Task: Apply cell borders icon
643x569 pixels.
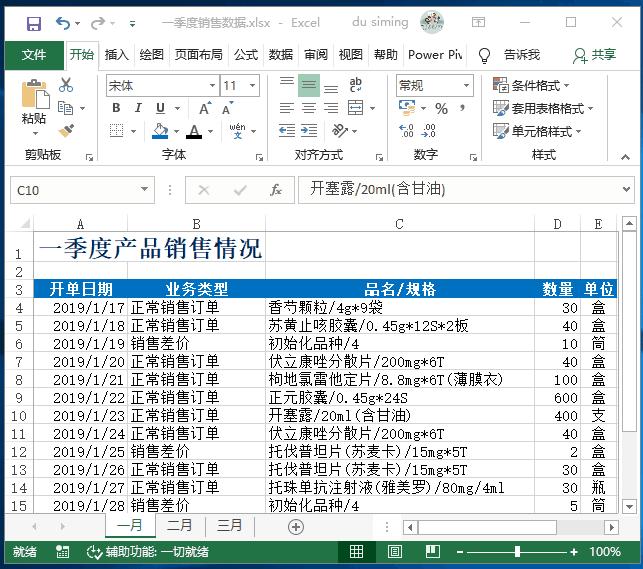Action: pos(116,131)
